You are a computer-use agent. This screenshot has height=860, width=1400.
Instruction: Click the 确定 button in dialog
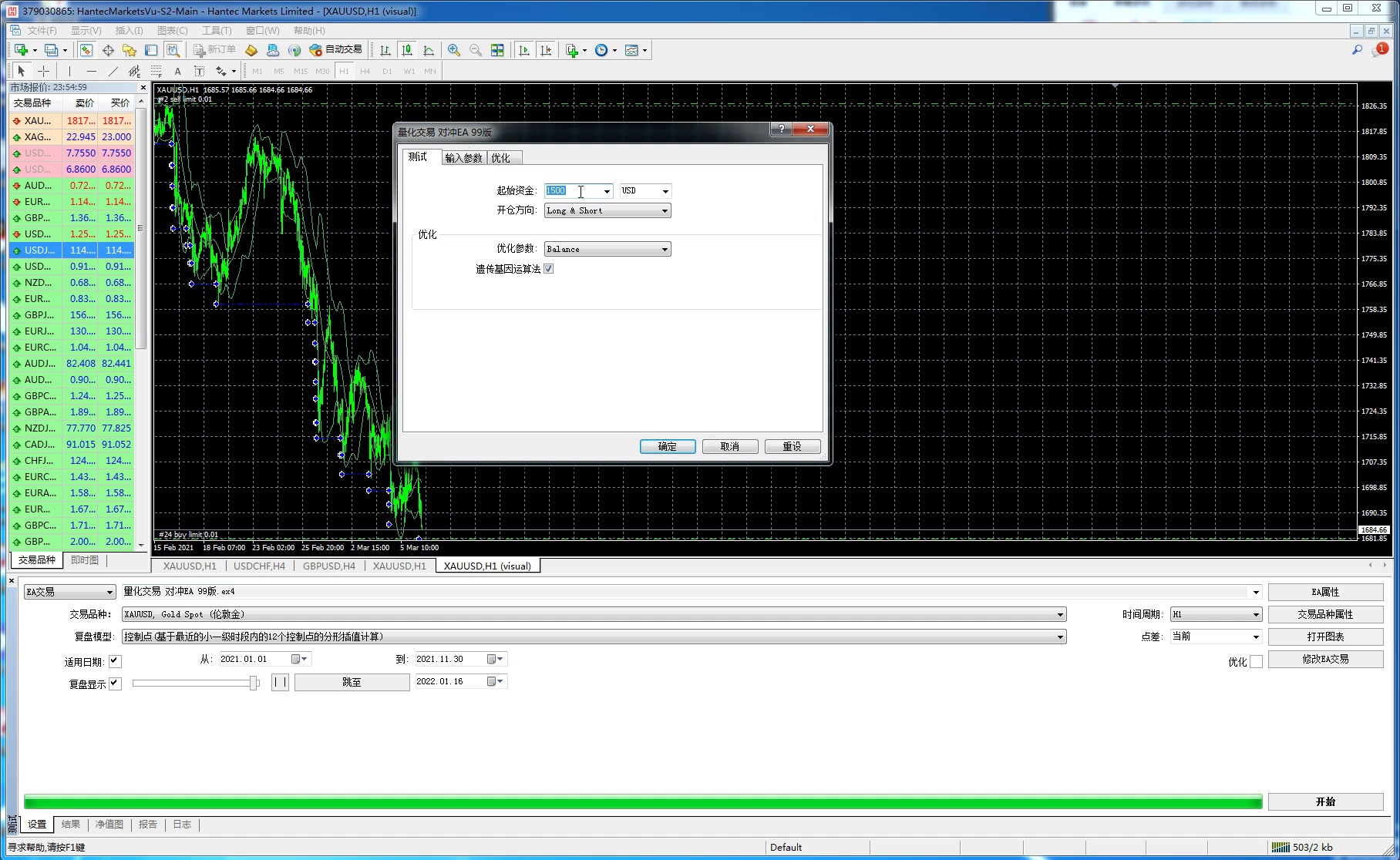tap(668, 446)
